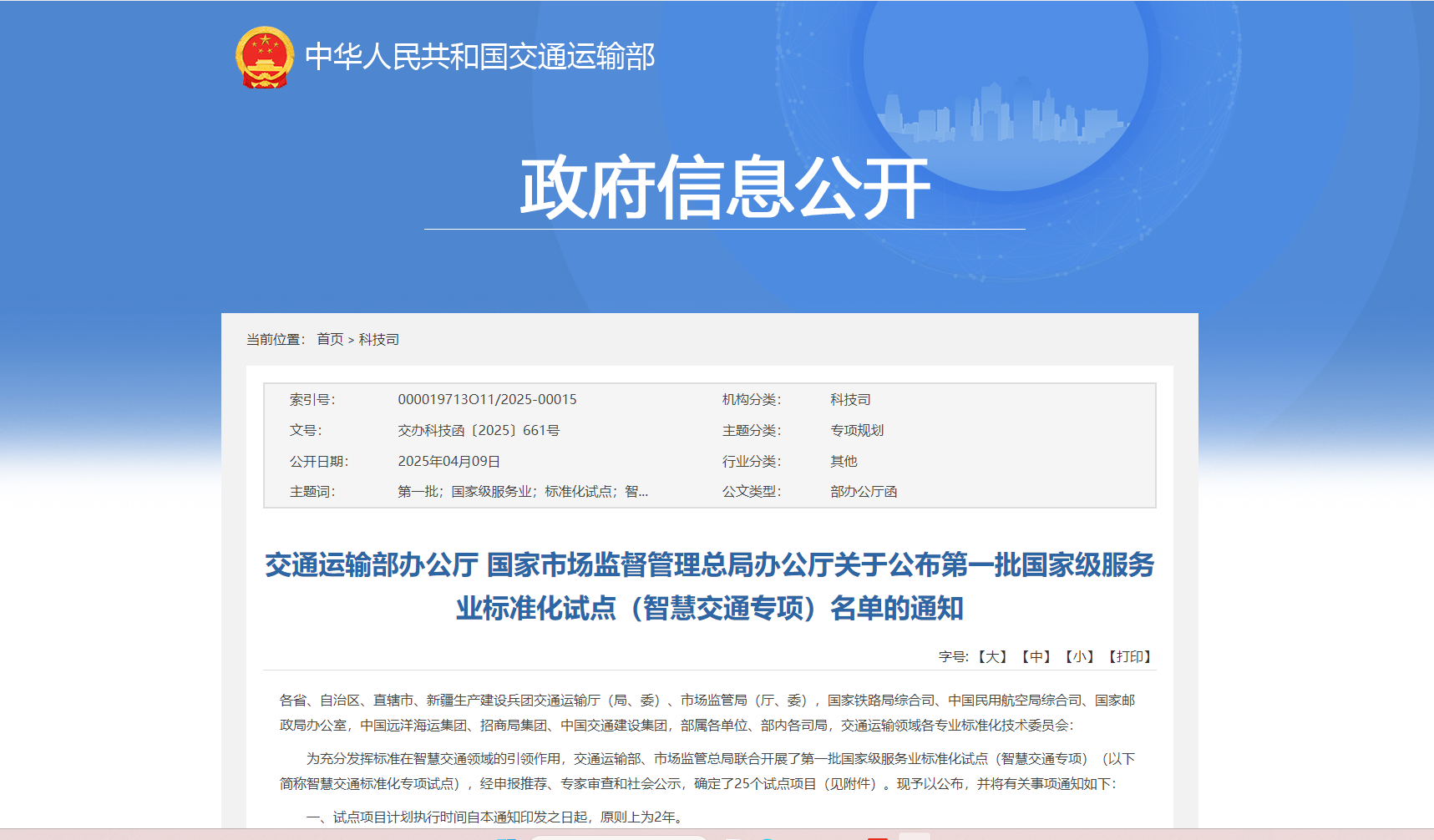This screenshot has width=1434, height=840.
Task: Click the 公开日期 label
Action: click(319, 461)
